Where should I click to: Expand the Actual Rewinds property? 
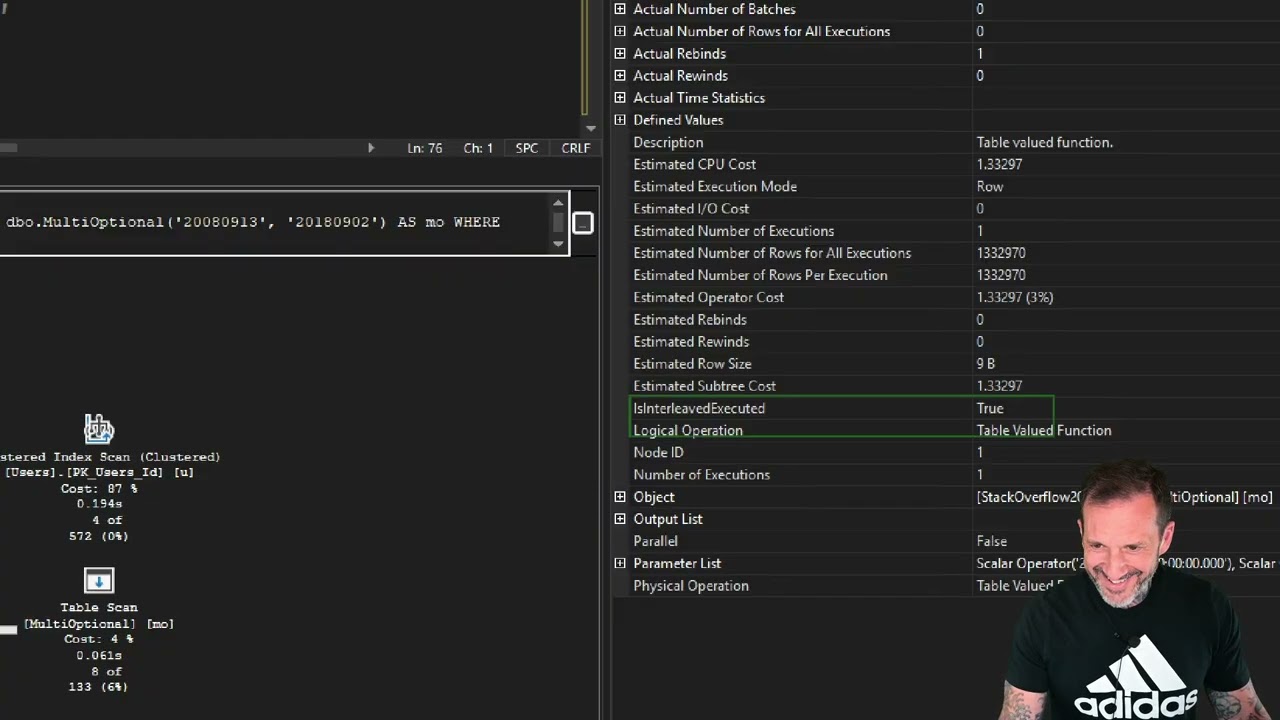(620, 75)
